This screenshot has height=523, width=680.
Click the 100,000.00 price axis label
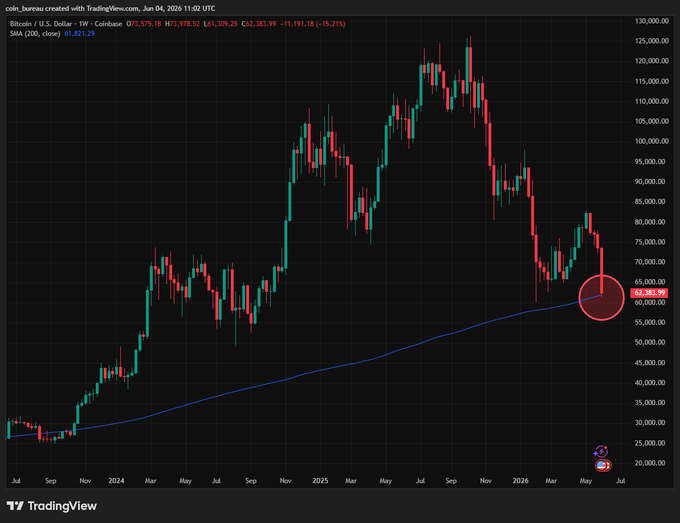point(651,141)
